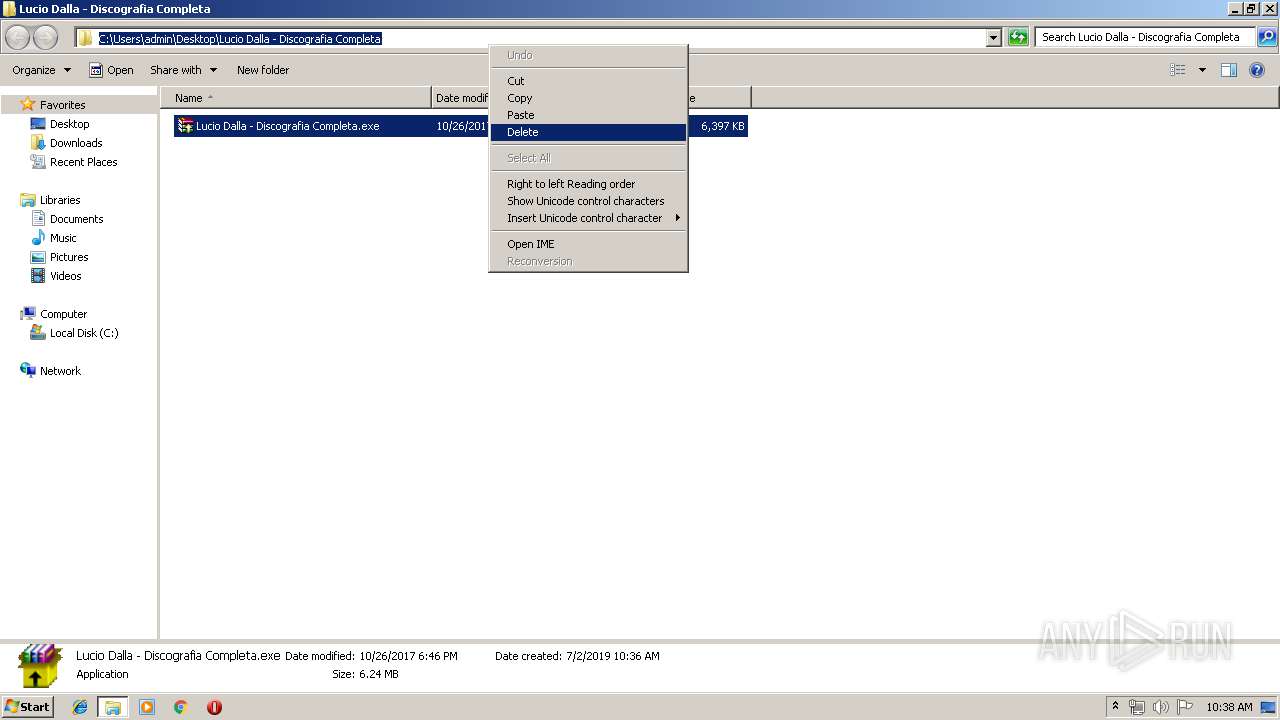This screenshot has width=1280, height=720.
Task: Click the green refresh button
Action: [x=1018, y=38]
